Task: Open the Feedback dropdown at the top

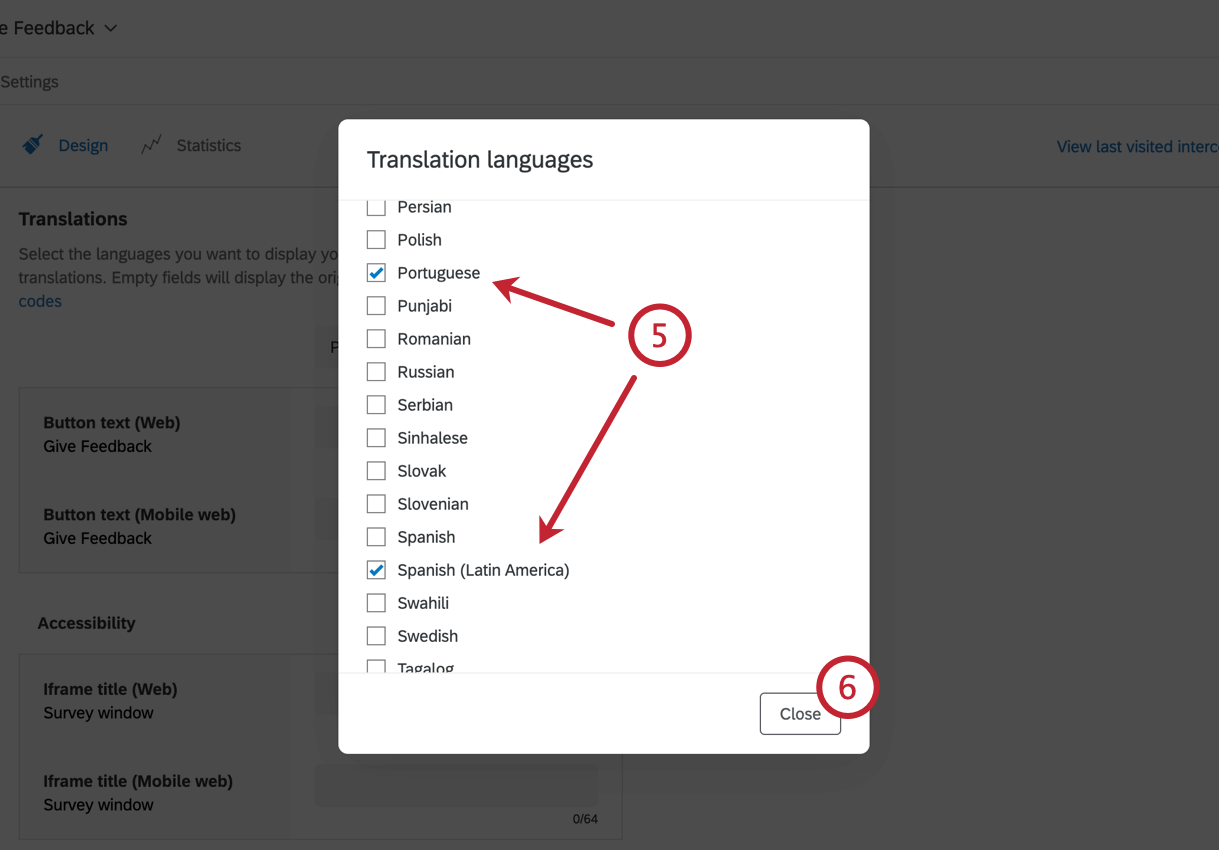Action: pos(110,28)
